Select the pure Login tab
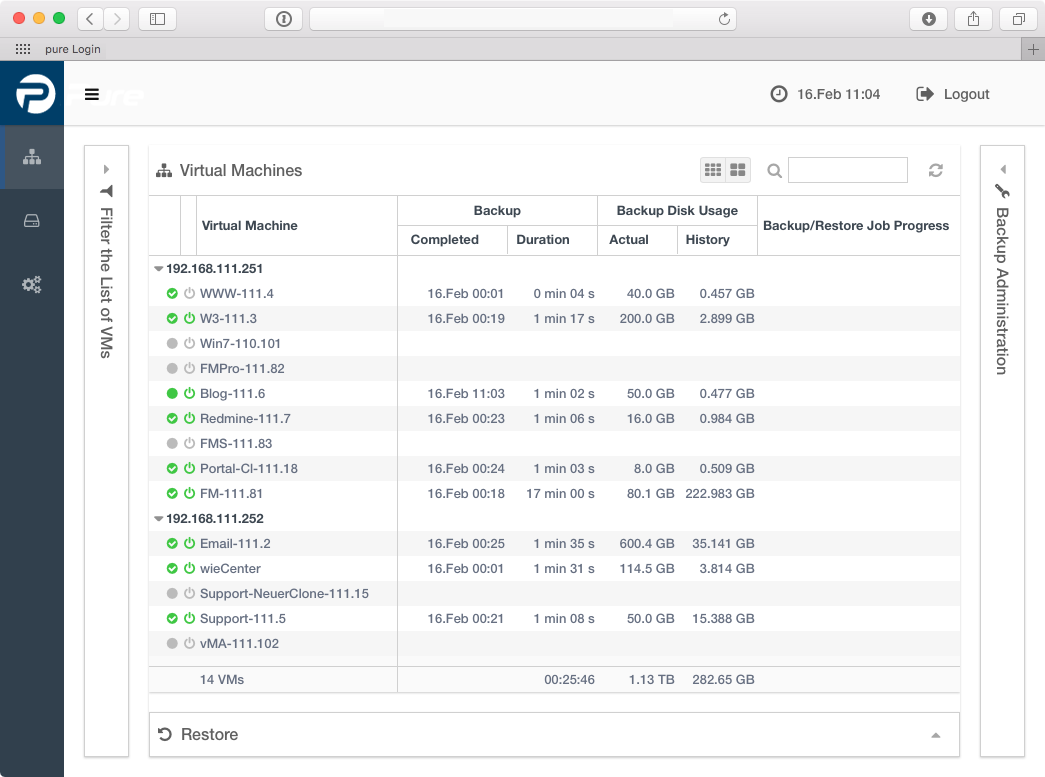 point(73,49)
